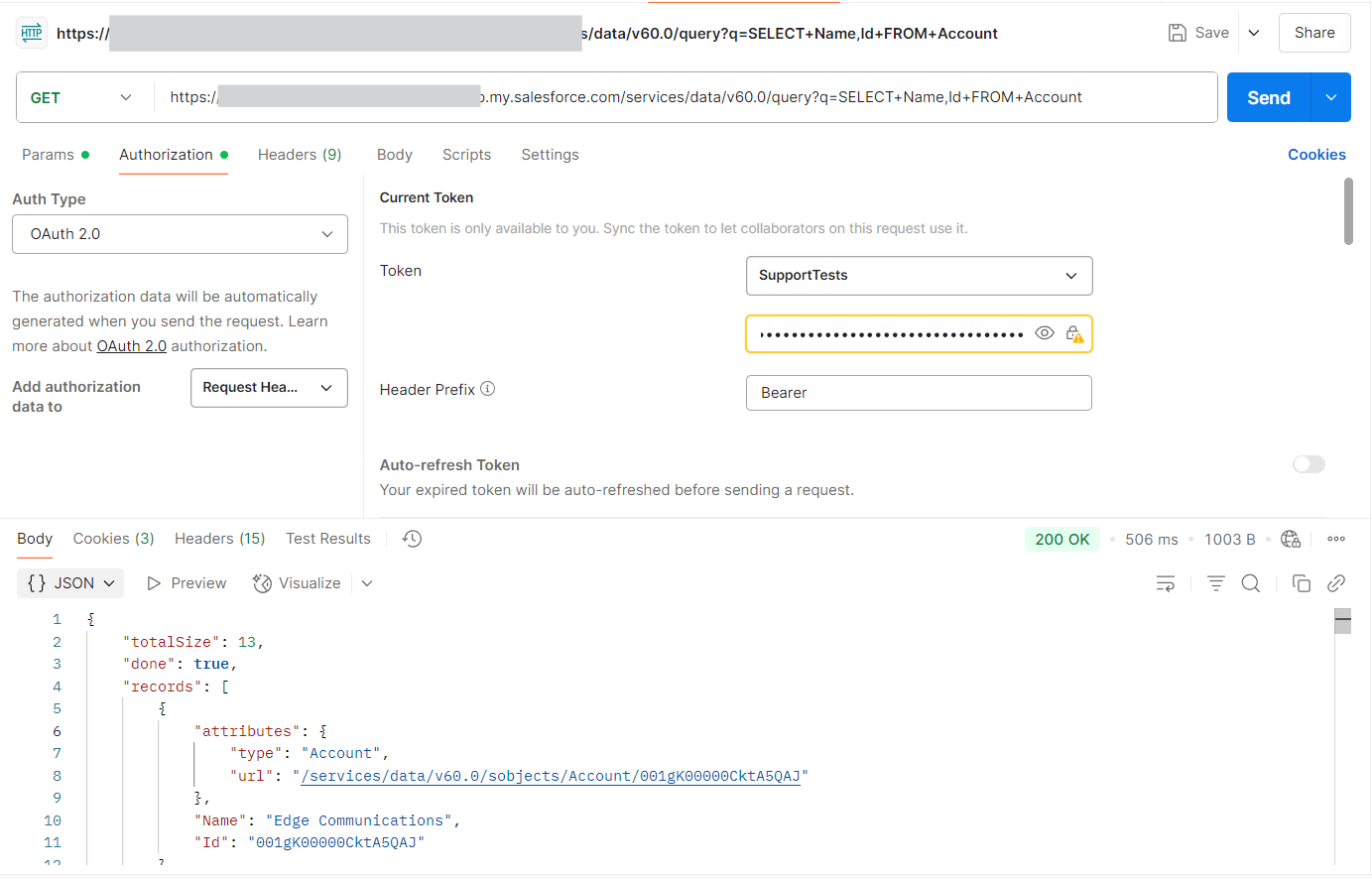Toggle line wrapping in the response viewer

[x=1166, y=583]
